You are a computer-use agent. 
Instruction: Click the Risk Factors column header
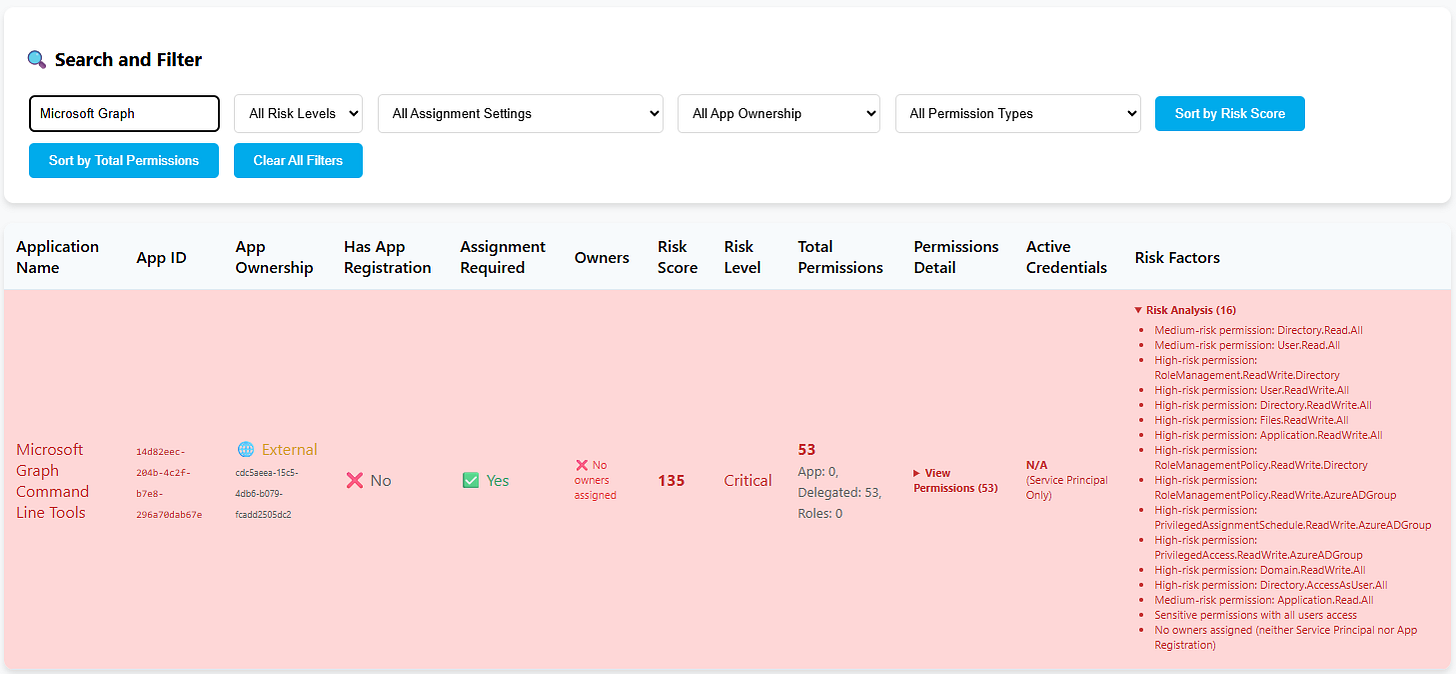(x=1177, y=257)
